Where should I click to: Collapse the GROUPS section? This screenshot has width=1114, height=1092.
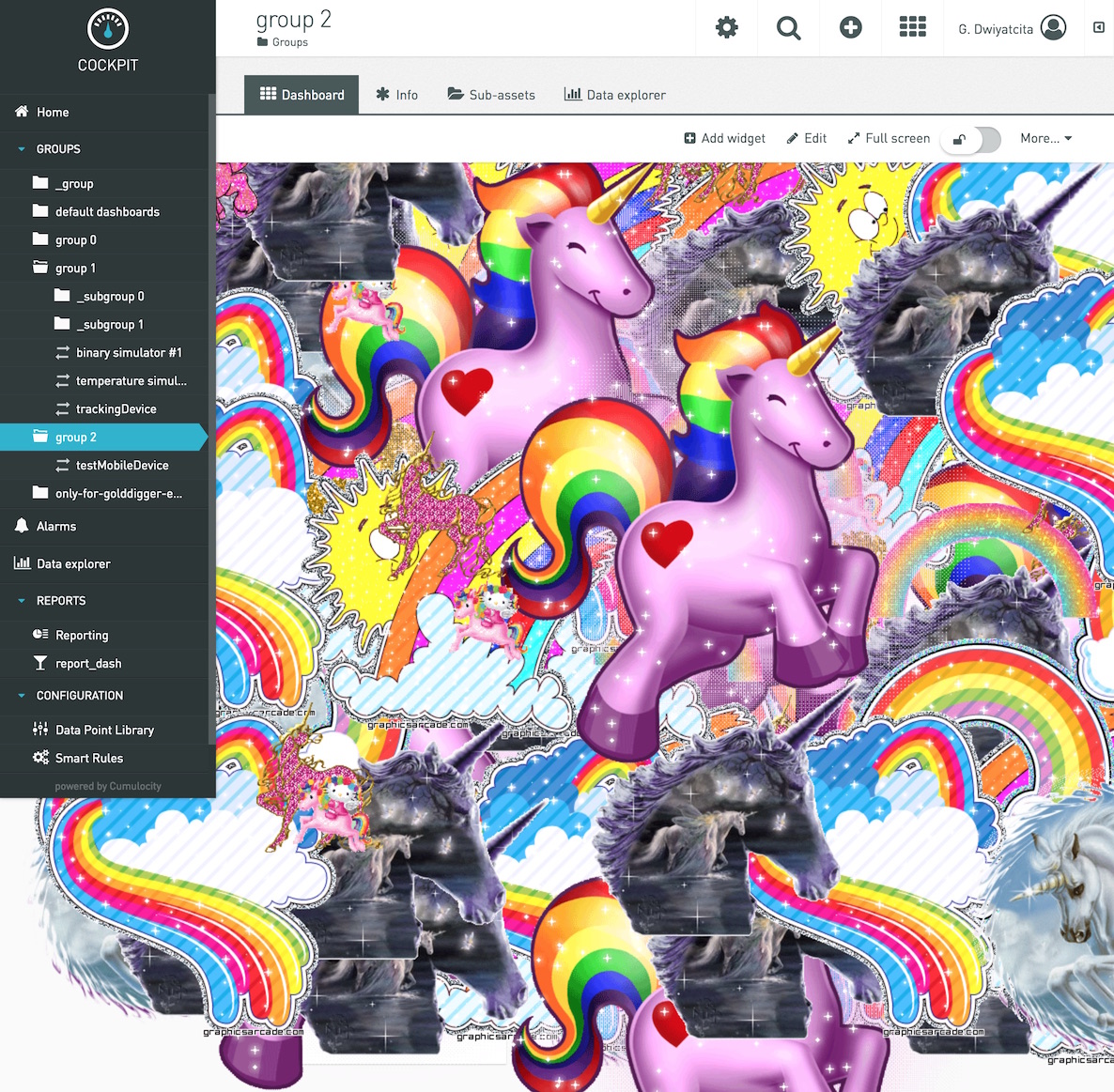tap(22, 149)
